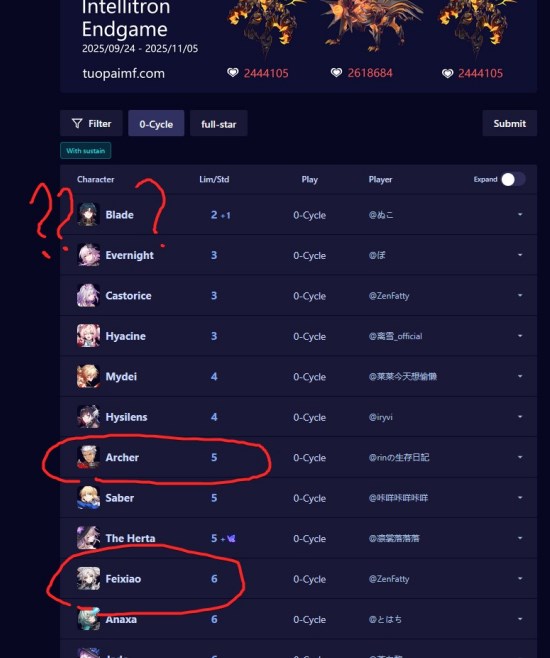The width and height of the screenshot is (550, 658).
Task: Click the heart HP icon beside 2618684
Action: pyautogui.click(x=336, y=73)
